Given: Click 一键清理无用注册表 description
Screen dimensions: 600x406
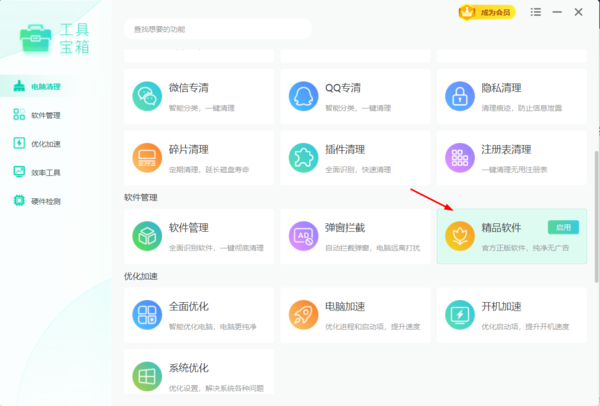Looking at the screenshot, I should [514, 170].
